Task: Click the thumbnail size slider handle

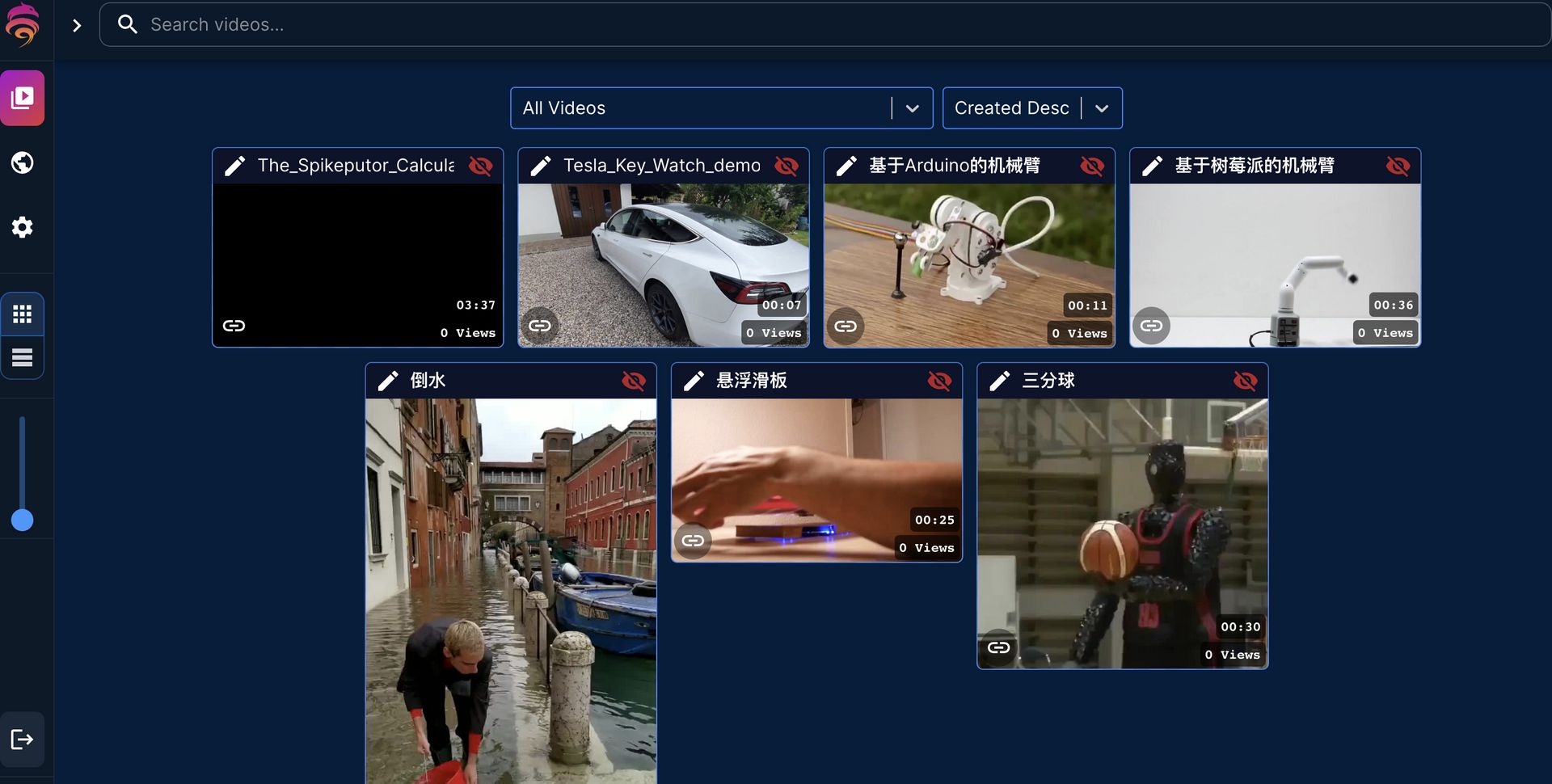Action: (23, 521)
